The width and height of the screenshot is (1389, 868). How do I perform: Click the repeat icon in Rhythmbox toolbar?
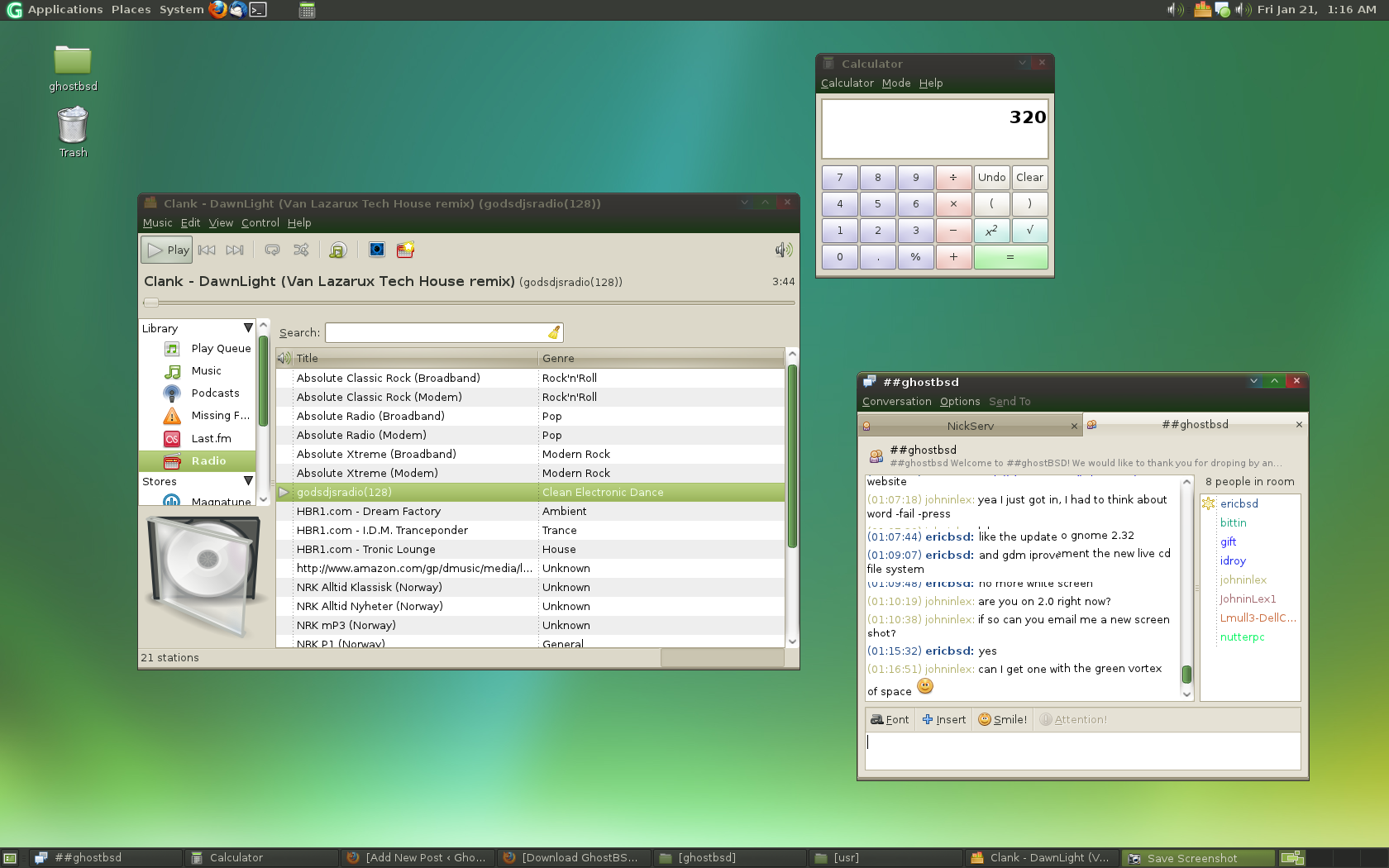click(272, 250)
